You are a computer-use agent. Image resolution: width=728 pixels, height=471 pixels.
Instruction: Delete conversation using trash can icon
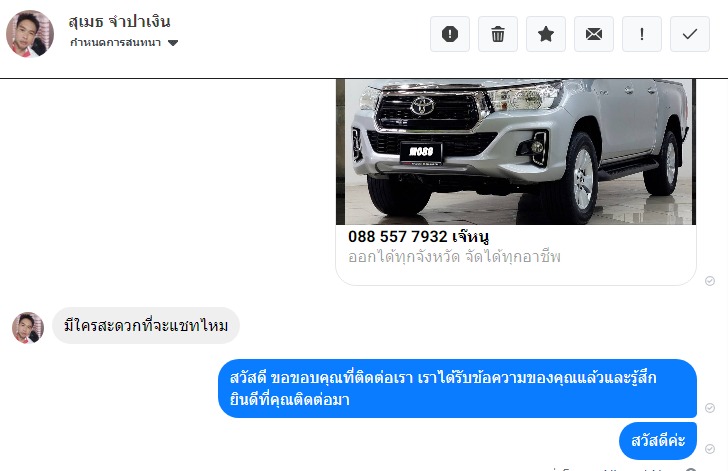[498, 34]
